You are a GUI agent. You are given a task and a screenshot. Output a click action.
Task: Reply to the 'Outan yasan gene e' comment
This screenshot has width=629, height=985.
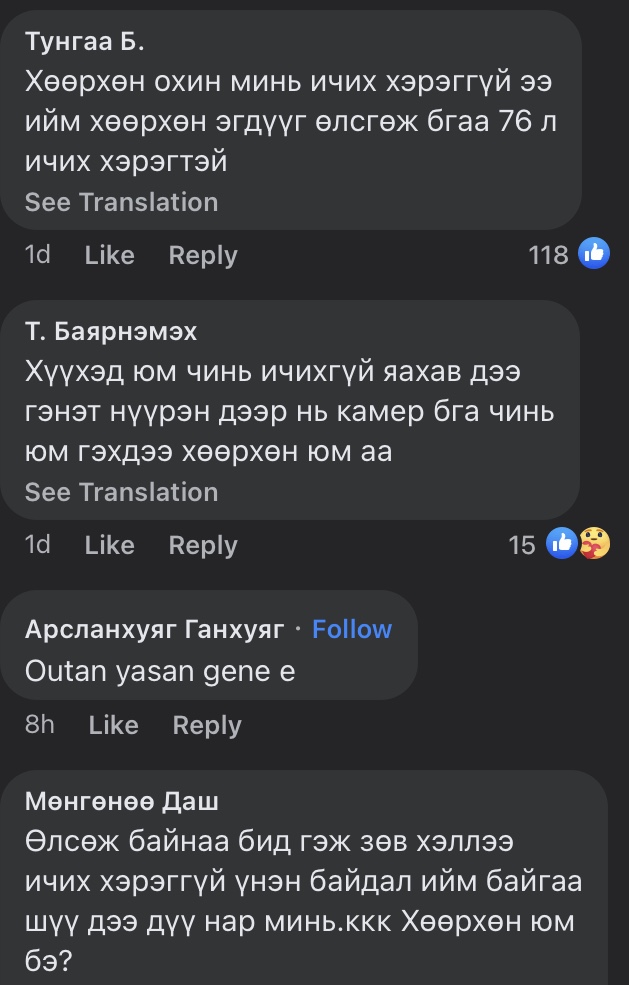[207, 725]
